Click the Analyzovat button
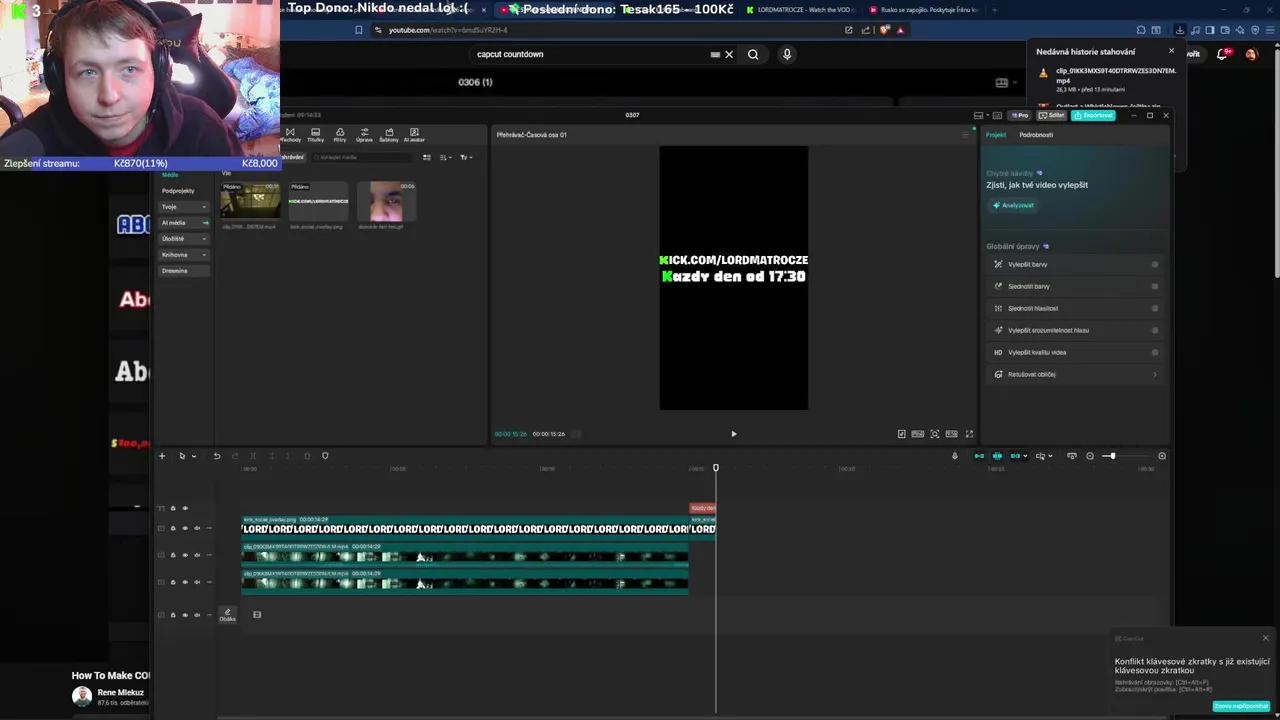 (x=1013, y=205)
